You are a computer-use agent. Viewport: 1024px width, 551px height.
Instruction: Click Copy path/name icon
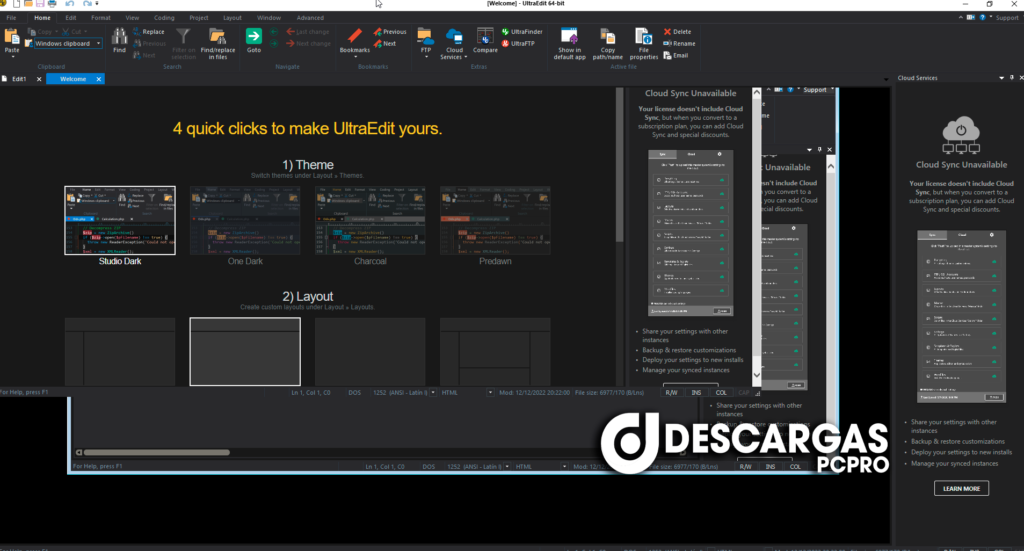click(x=607, y=37)
